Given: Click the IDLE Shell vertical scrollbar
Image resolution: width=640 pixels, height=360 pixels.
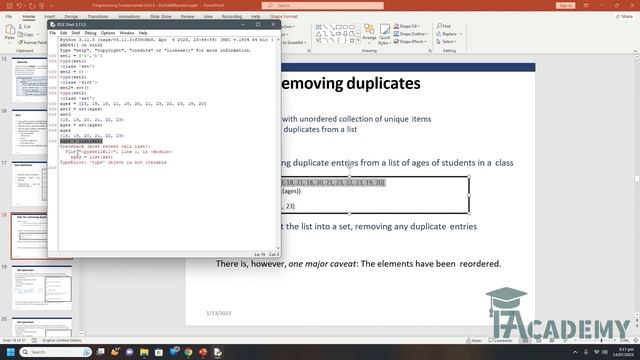Looking at the screenshot, I should [278, 143].
